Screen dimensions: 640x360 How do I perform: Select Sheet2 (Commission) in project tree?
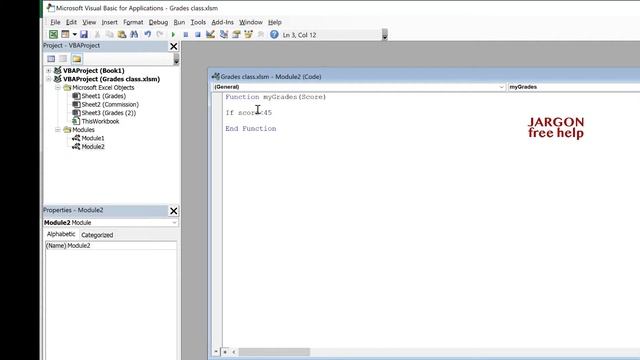coord(110,104)
